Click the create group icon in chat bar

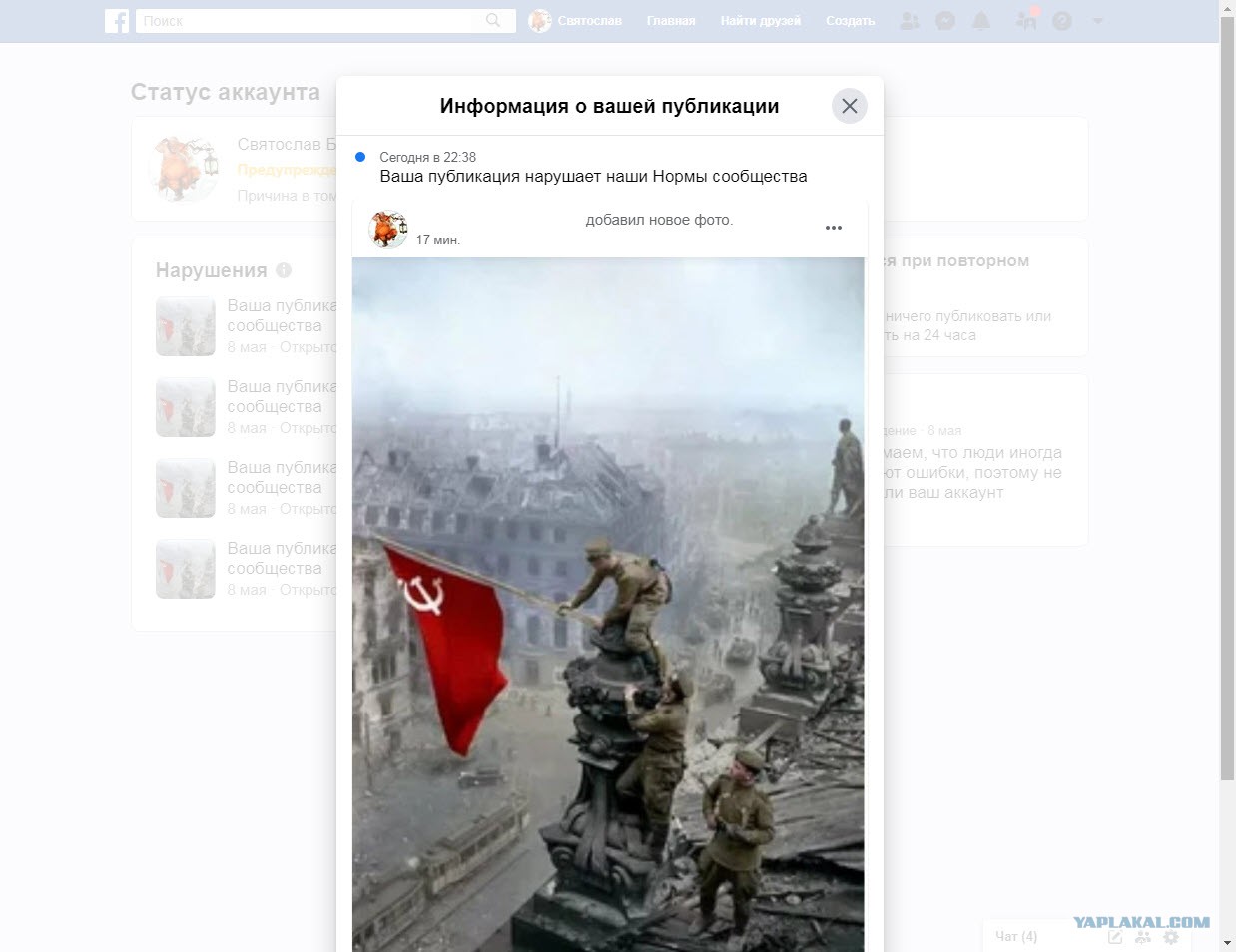[1143, 937]
